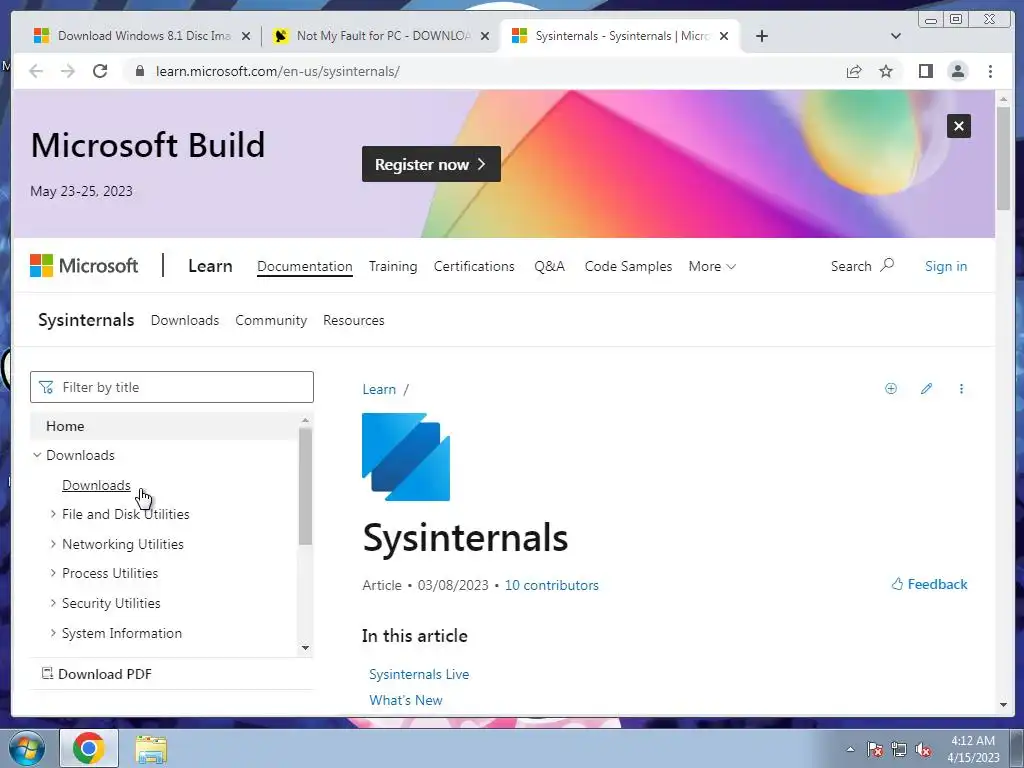Click the Microsoft logo

(84, 266)
